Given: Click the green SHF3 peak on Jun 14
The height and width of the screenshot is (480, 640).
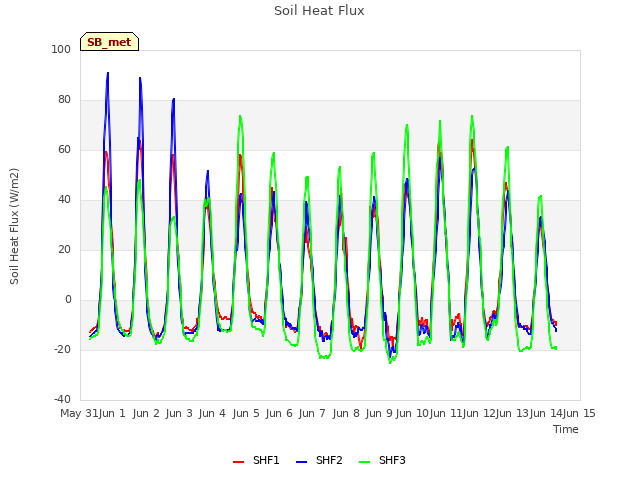Looking at the screenshot, I should pos(540,196).
